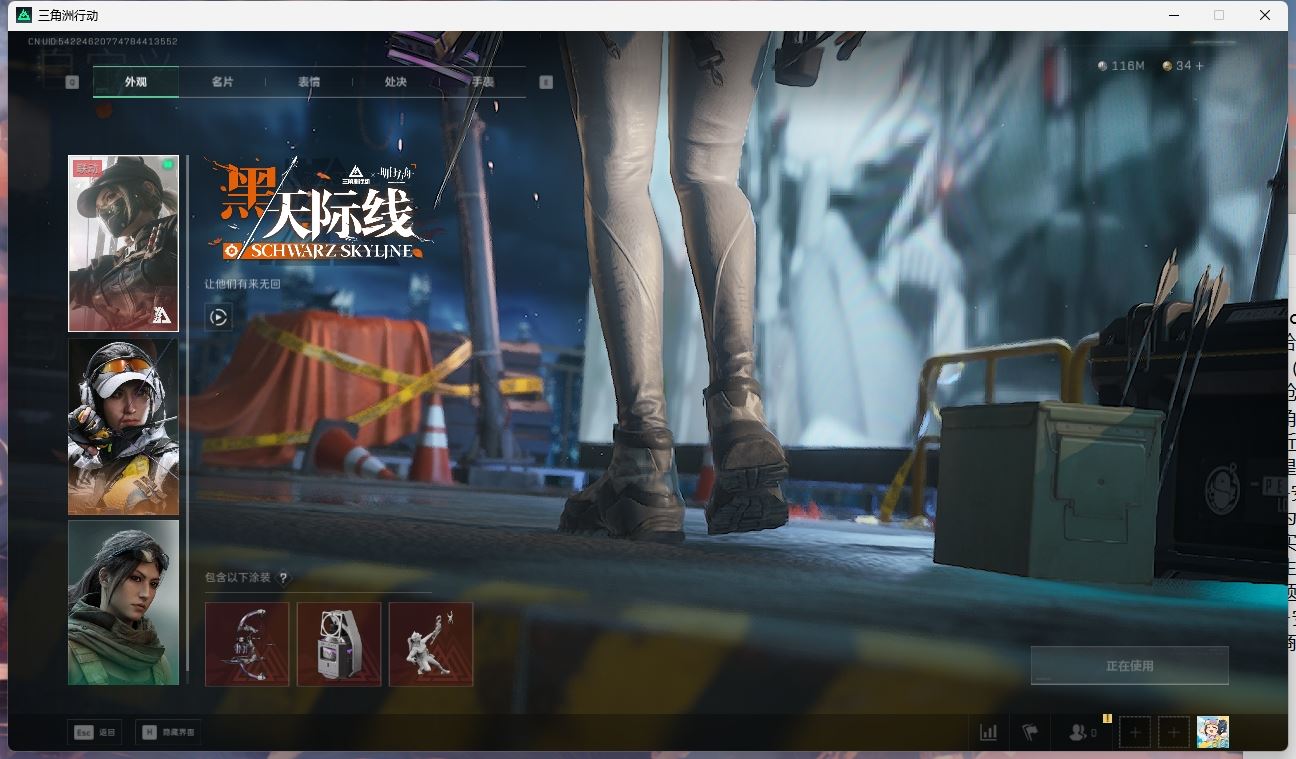This screenshot has width=1296, height=759.
Task: Switch to the 表情 tab
Action: [309, 82]
